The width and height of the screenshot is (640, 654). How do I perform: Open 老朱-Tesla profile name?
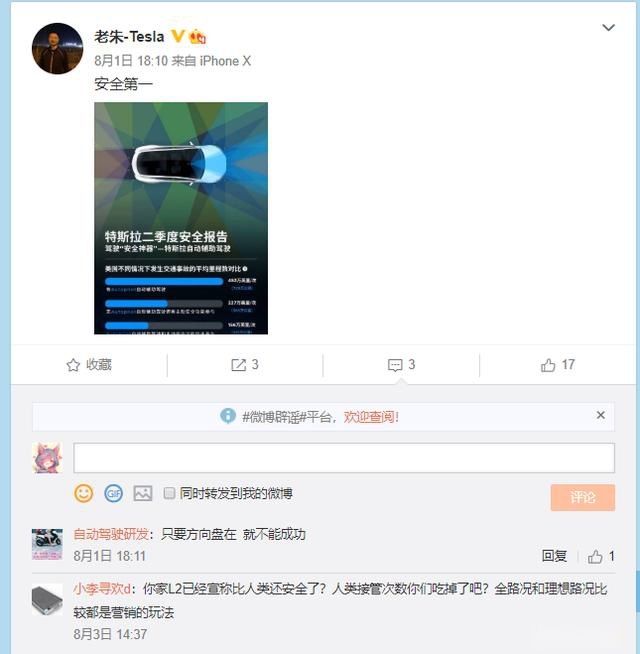(x=129, y=37)
